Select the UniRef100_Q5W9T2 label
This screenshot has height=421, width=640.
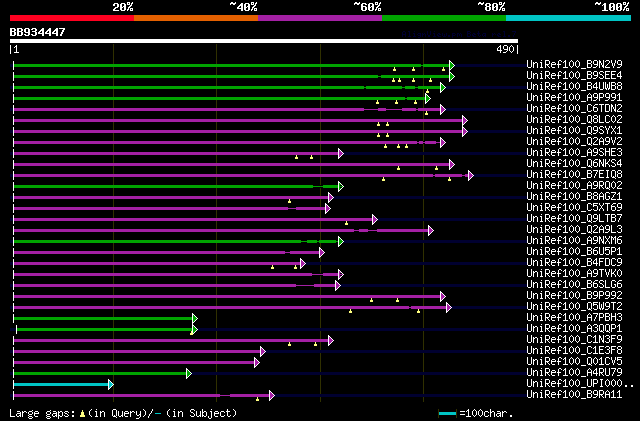click(574, 307)
